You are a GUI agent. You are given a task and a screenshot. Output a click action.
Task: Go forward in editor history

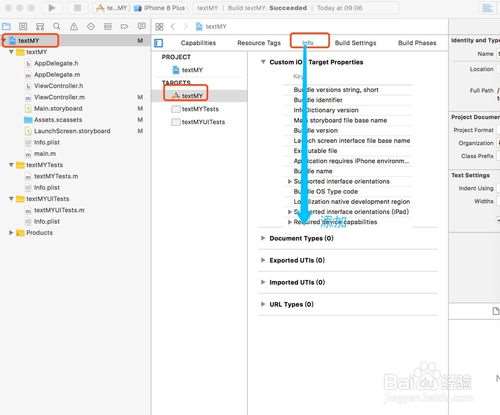pos(186,27)
